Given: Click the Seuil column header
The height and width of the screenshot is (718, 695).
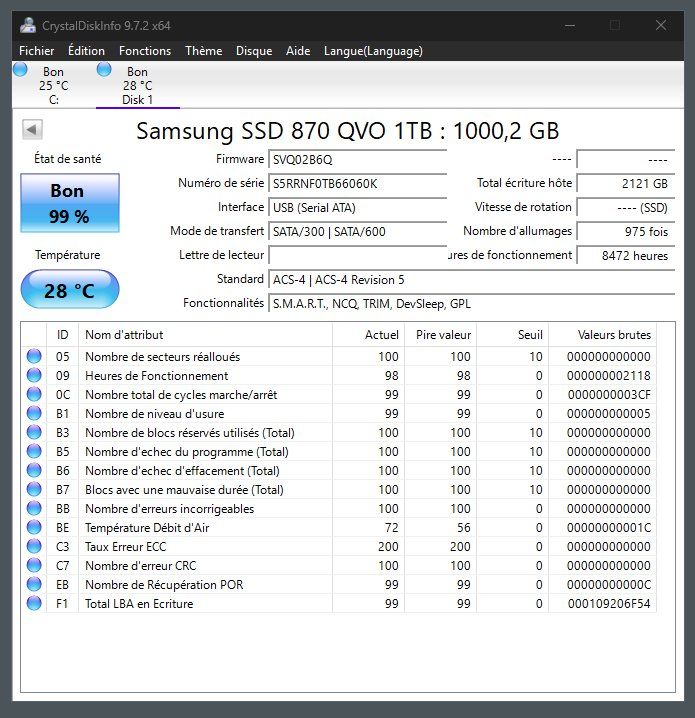Looking at the screenshot, I should (512, 335).
